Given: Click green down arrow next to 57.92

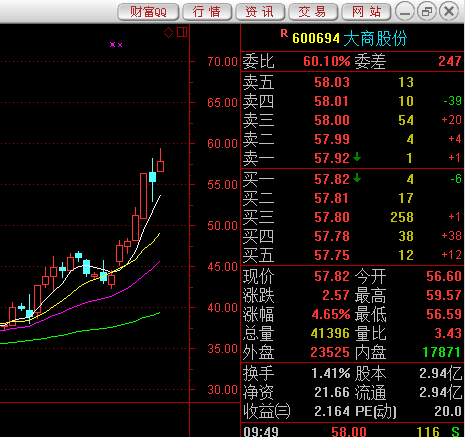Looking at the screenshot, I should coord(357,156).
